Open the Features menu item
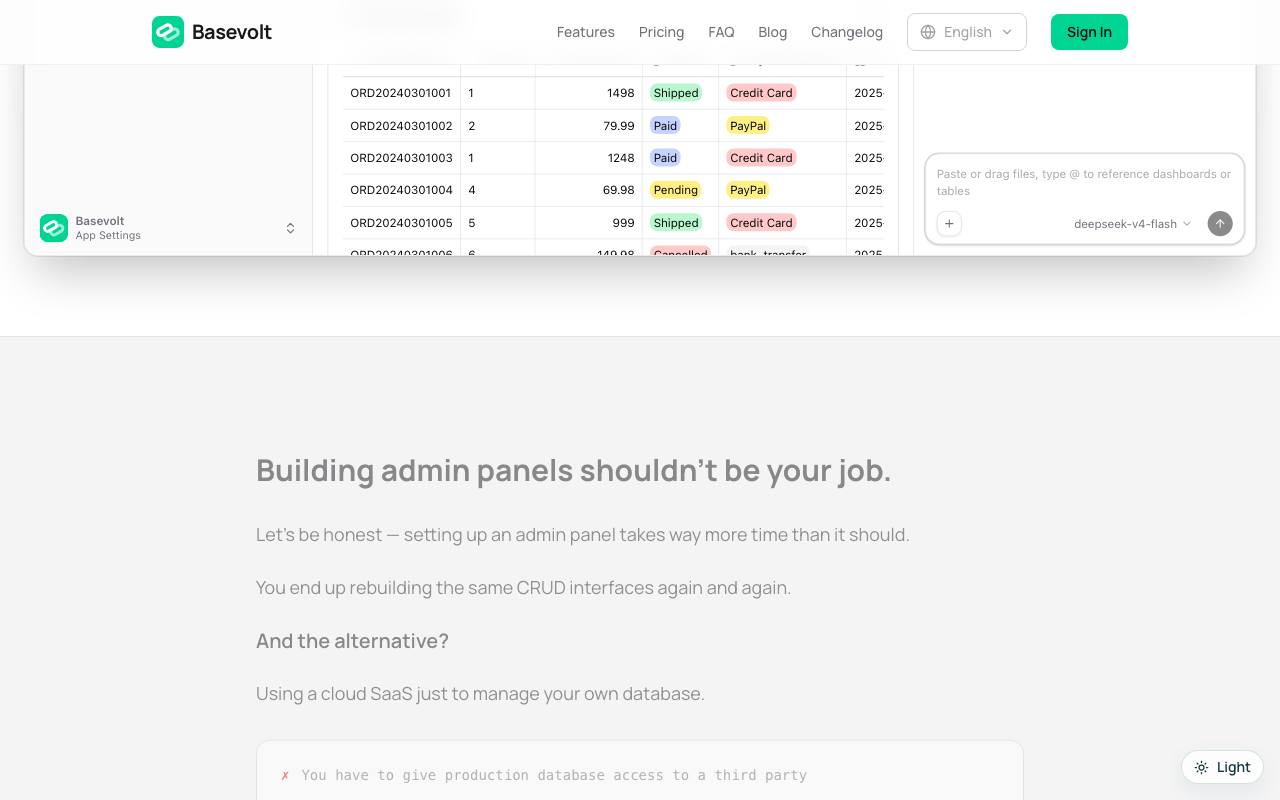The width and height of the screenshot is (1280, 800). (x=586, y=32)
